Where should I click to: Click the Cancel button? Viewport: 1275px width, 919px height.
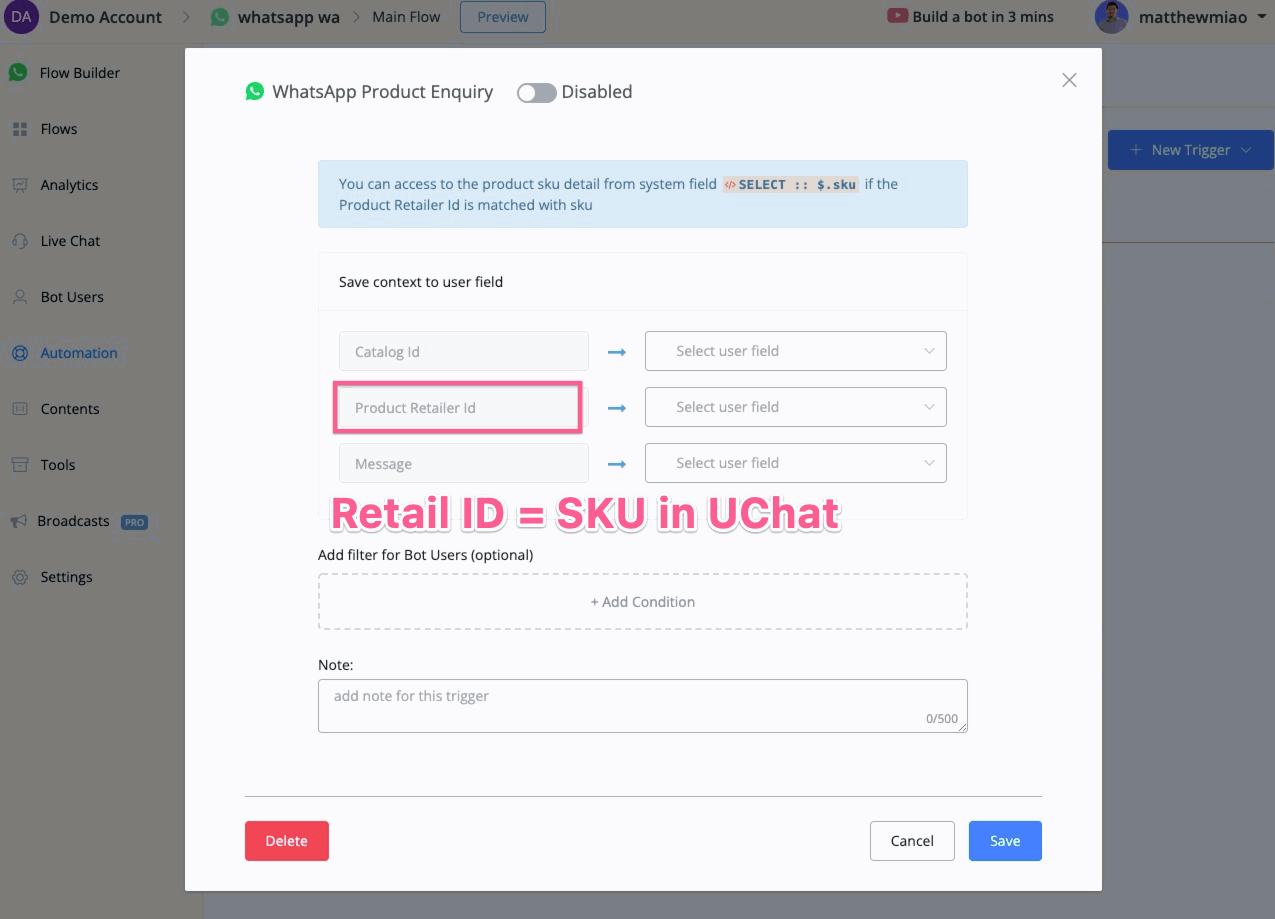(x=912, y=841)
